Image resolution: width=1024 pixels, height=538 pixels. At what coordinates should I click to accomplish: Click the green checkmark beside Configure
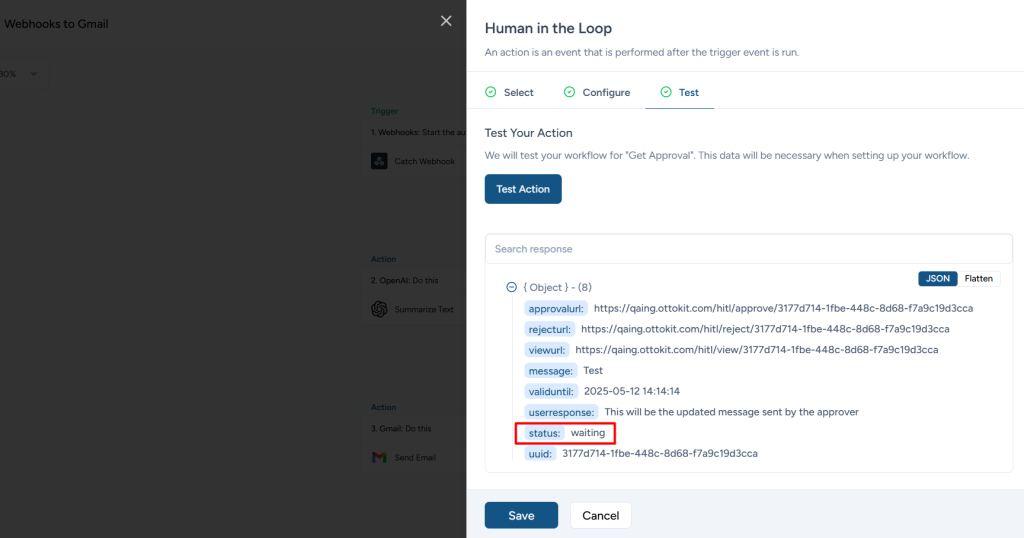(570, 92)
